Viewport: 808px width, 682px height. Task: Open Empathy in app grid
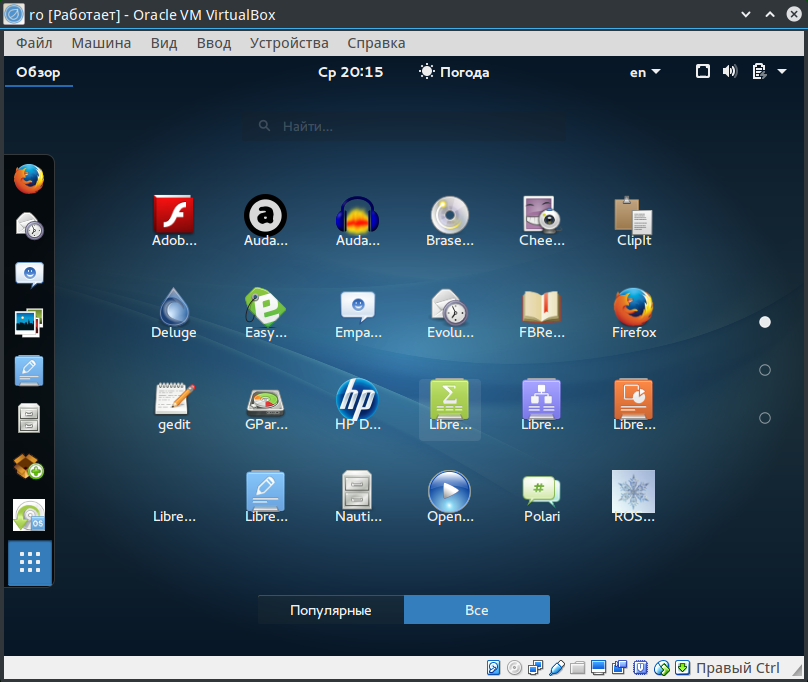[x=358, y=313]
